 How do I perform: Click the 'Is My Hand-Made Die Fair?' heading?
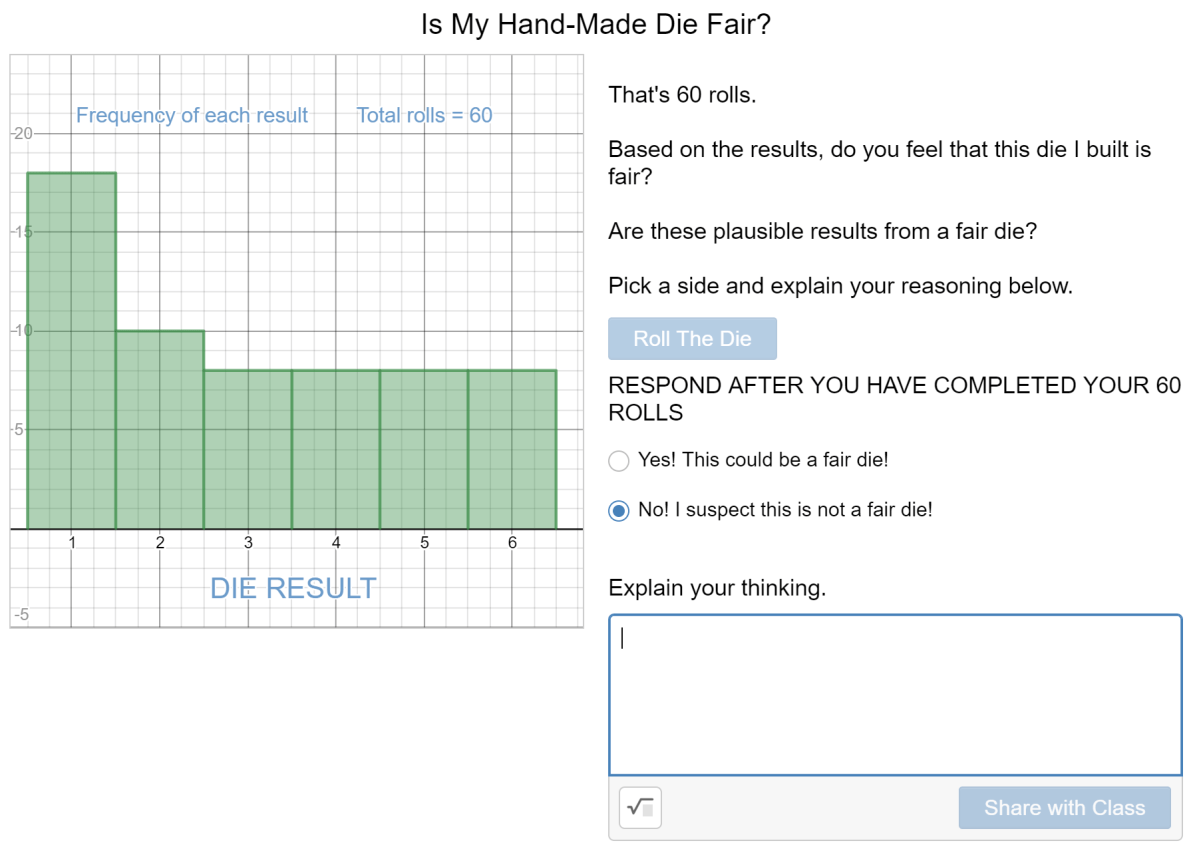(596, 24)
